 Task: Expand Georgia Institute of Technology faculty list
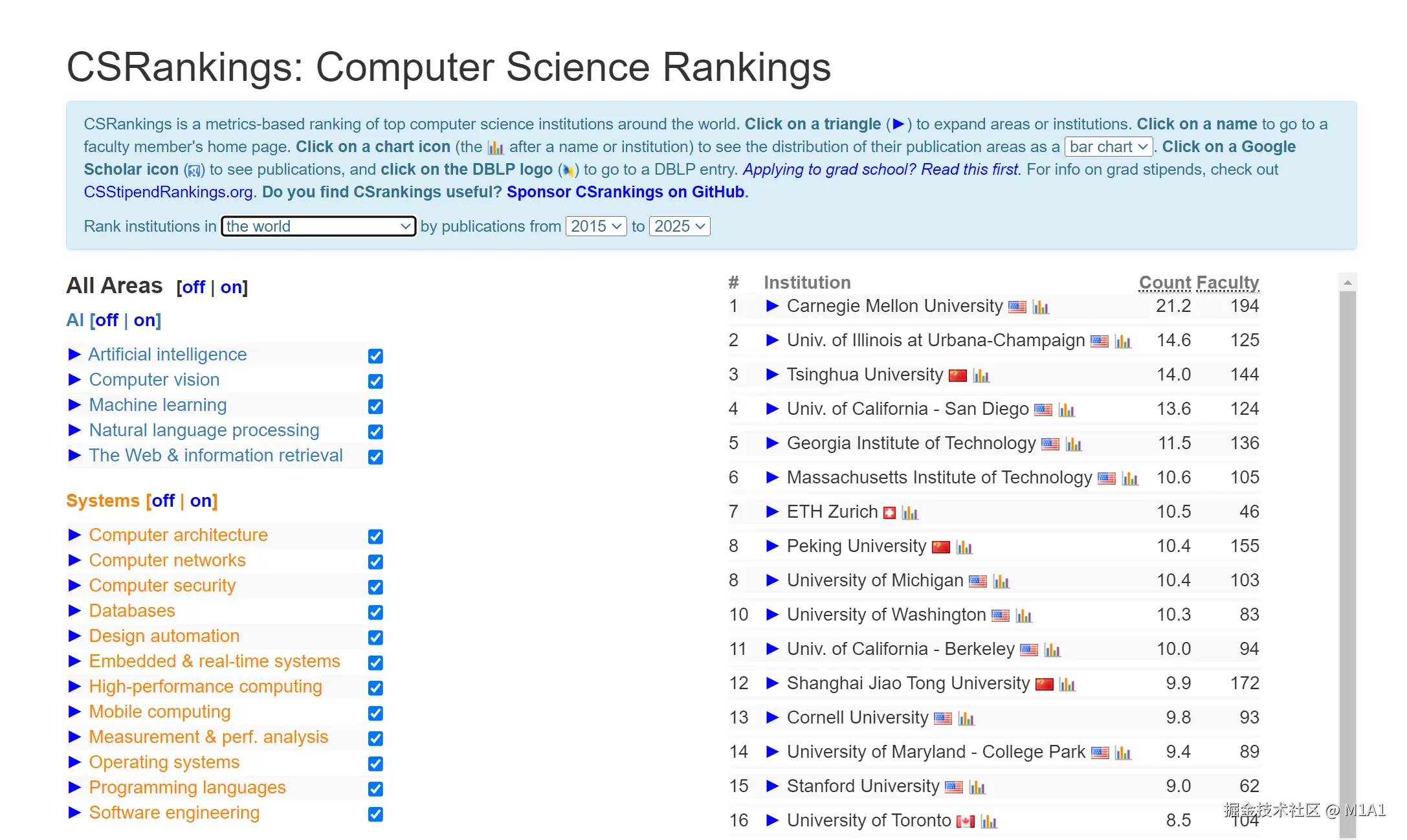coord(771,443)
